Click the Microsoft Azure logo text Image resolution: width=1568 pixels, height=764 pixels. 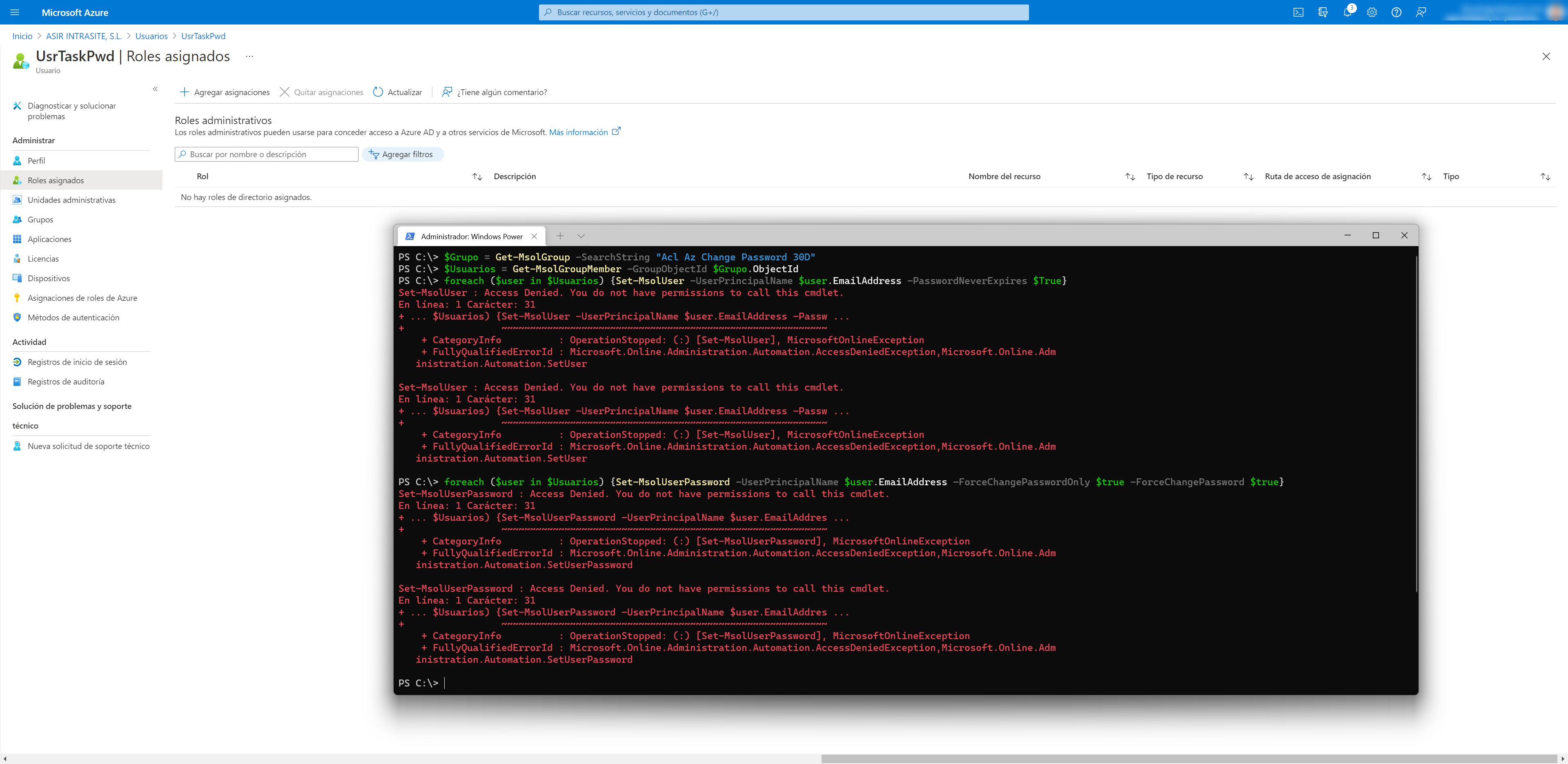(x=75, y=12)
